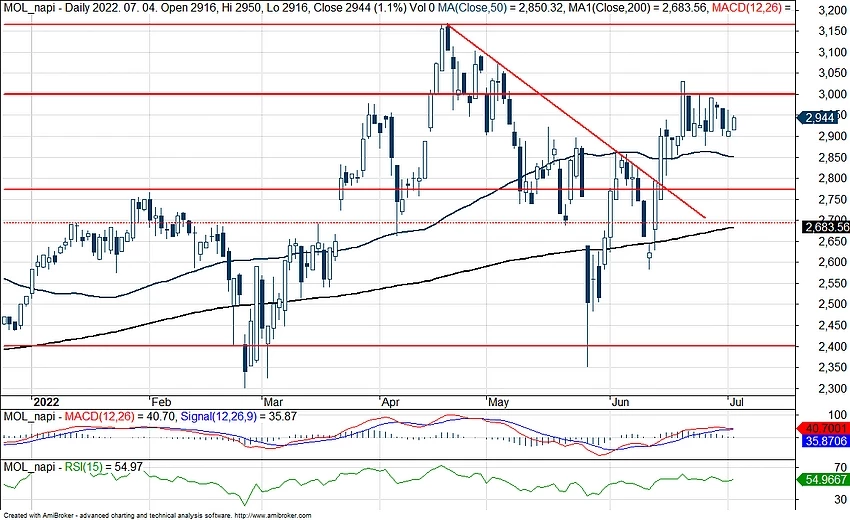The height and width of the screenshot is (520, 850).
Task: Click the 2,500 price axis label
Action: pos(833,305)
